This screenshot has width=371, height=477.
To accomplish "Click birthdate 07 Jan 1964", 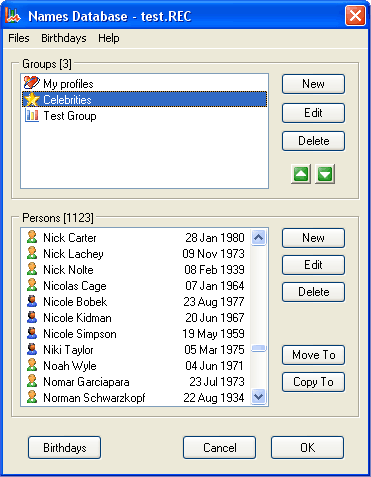I will click(x=215, y=286).
